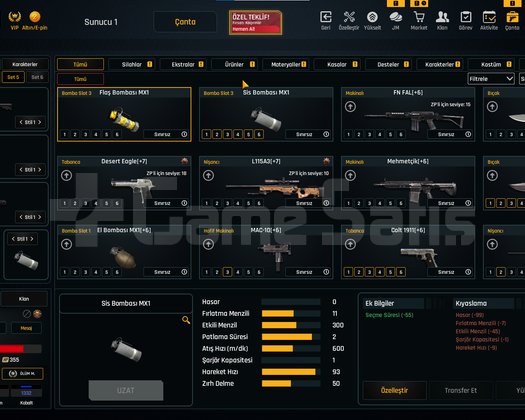Click upgrade arrow on MAC-10[+6]

[208, 244]
